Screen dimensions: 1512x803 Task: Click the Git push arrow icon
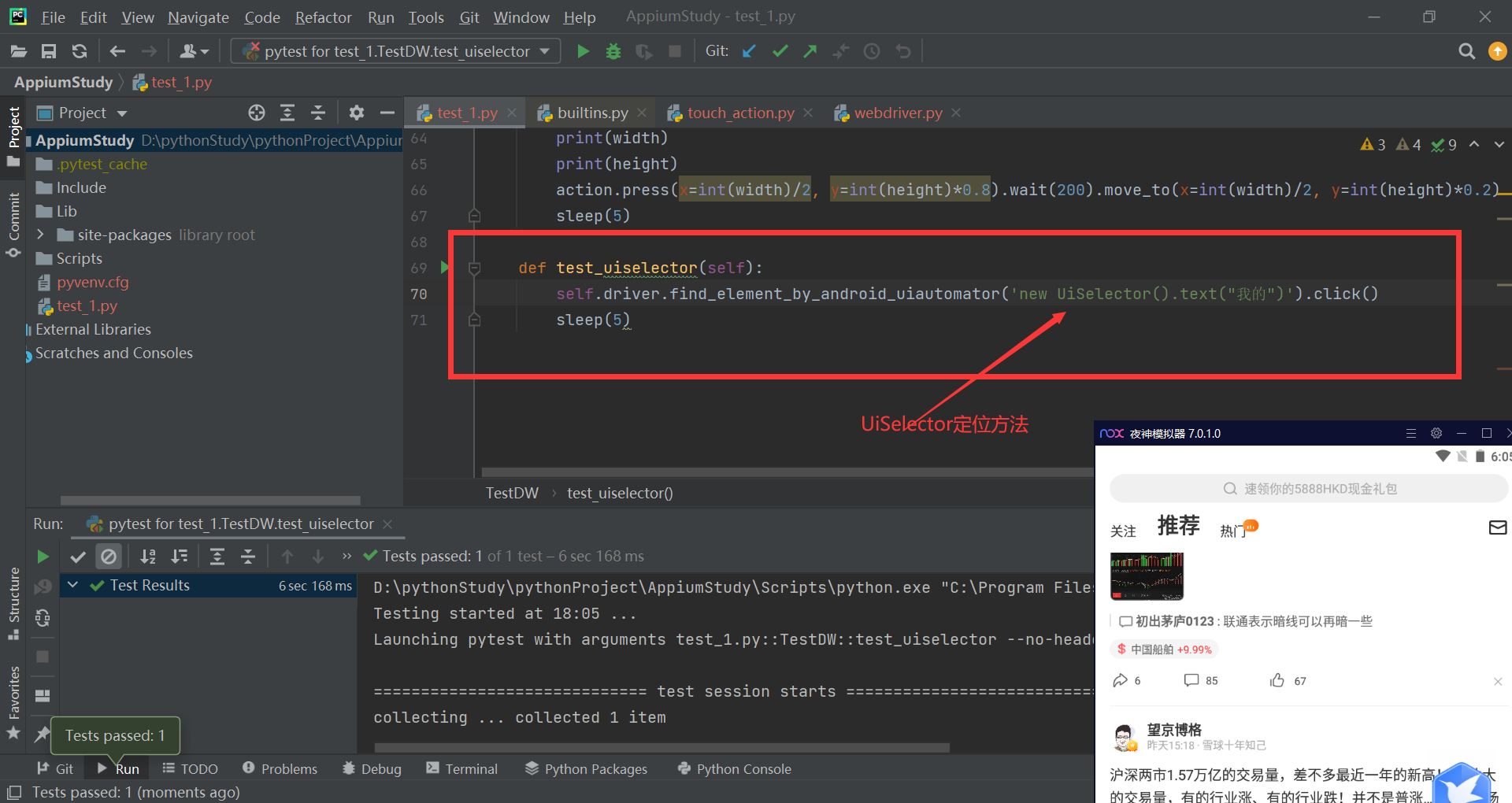(810, 51)
